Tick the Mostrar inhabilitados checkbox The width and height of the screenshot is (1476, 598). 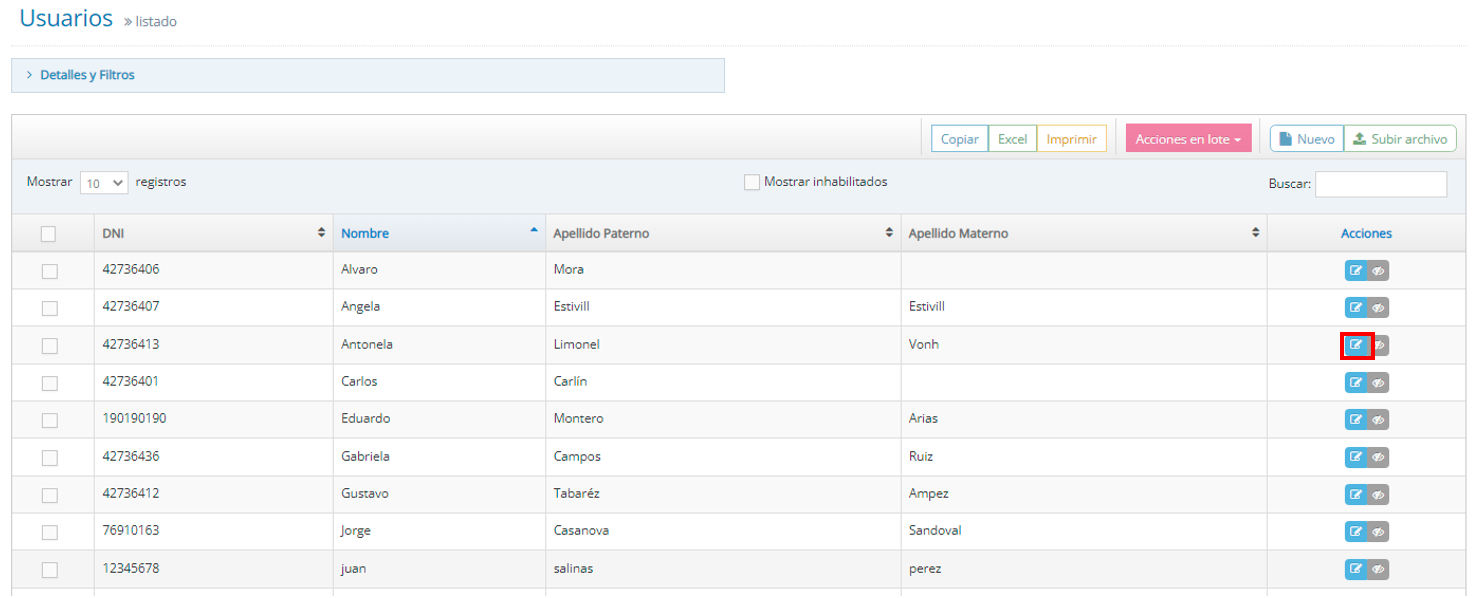point(752,182)
